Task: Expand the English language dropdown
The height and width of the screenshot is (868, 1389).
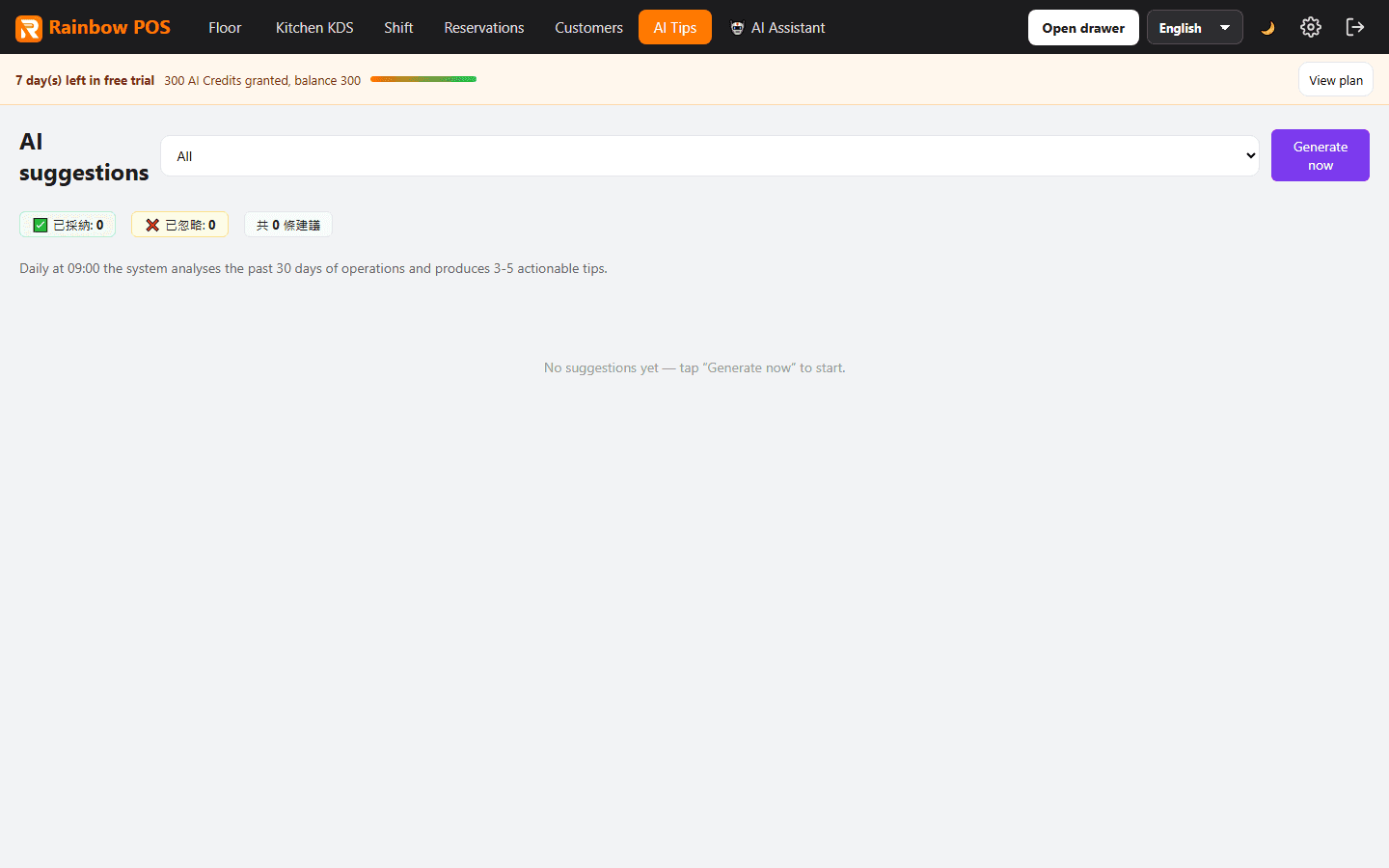Action: (x=1194, y=27)
